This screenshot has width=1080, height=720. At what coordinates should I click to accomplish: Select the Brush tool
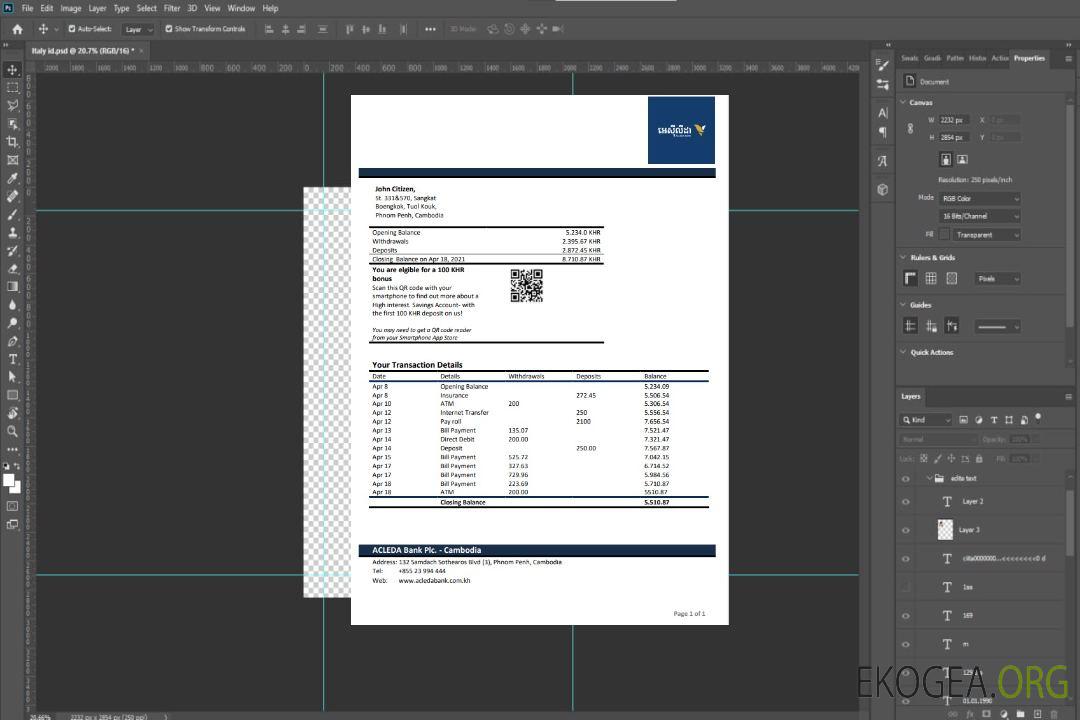(x=12, y=214)
